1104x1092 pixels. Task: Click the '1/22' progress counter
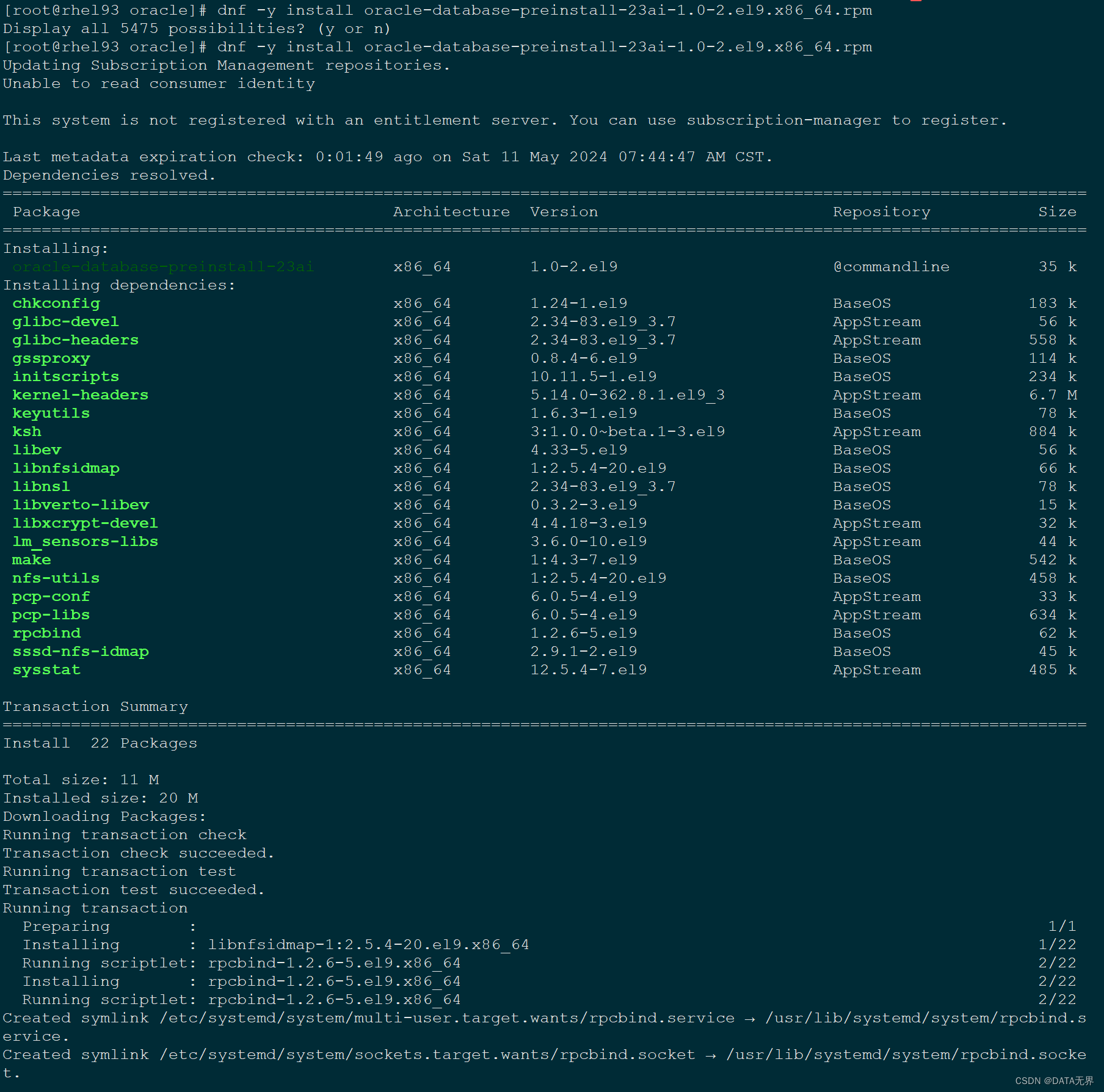(x=1058, y=945)
